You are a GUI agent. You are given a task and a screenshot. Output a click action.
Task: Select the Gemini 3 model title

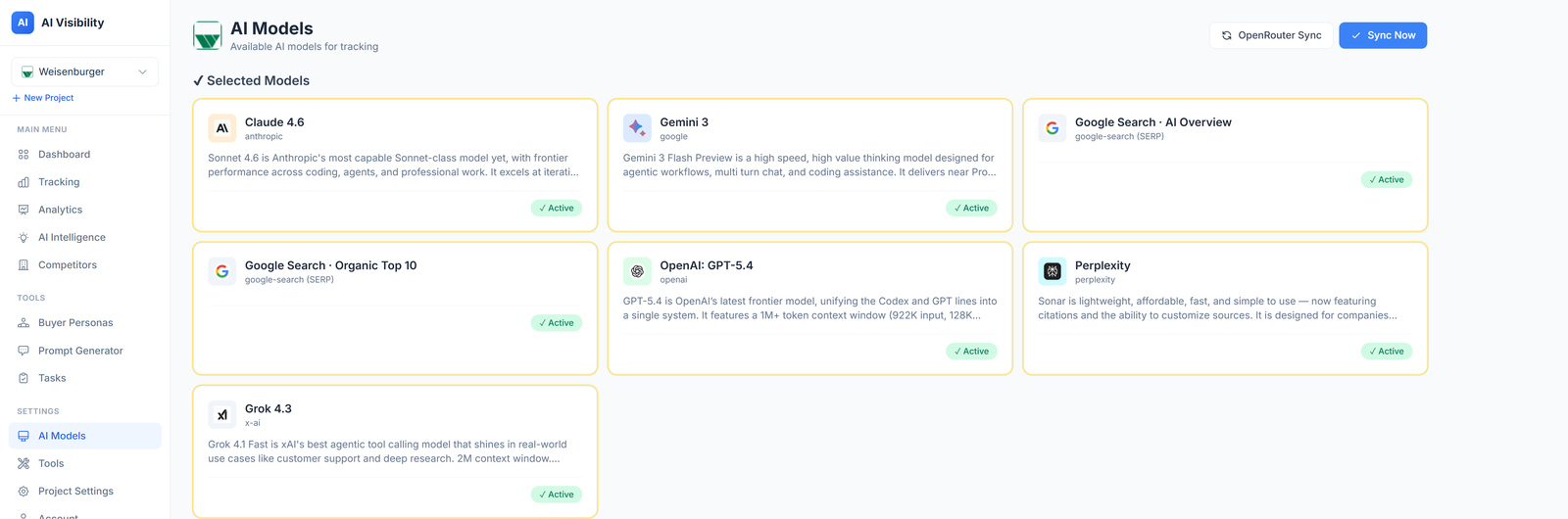tap(684, 122)
